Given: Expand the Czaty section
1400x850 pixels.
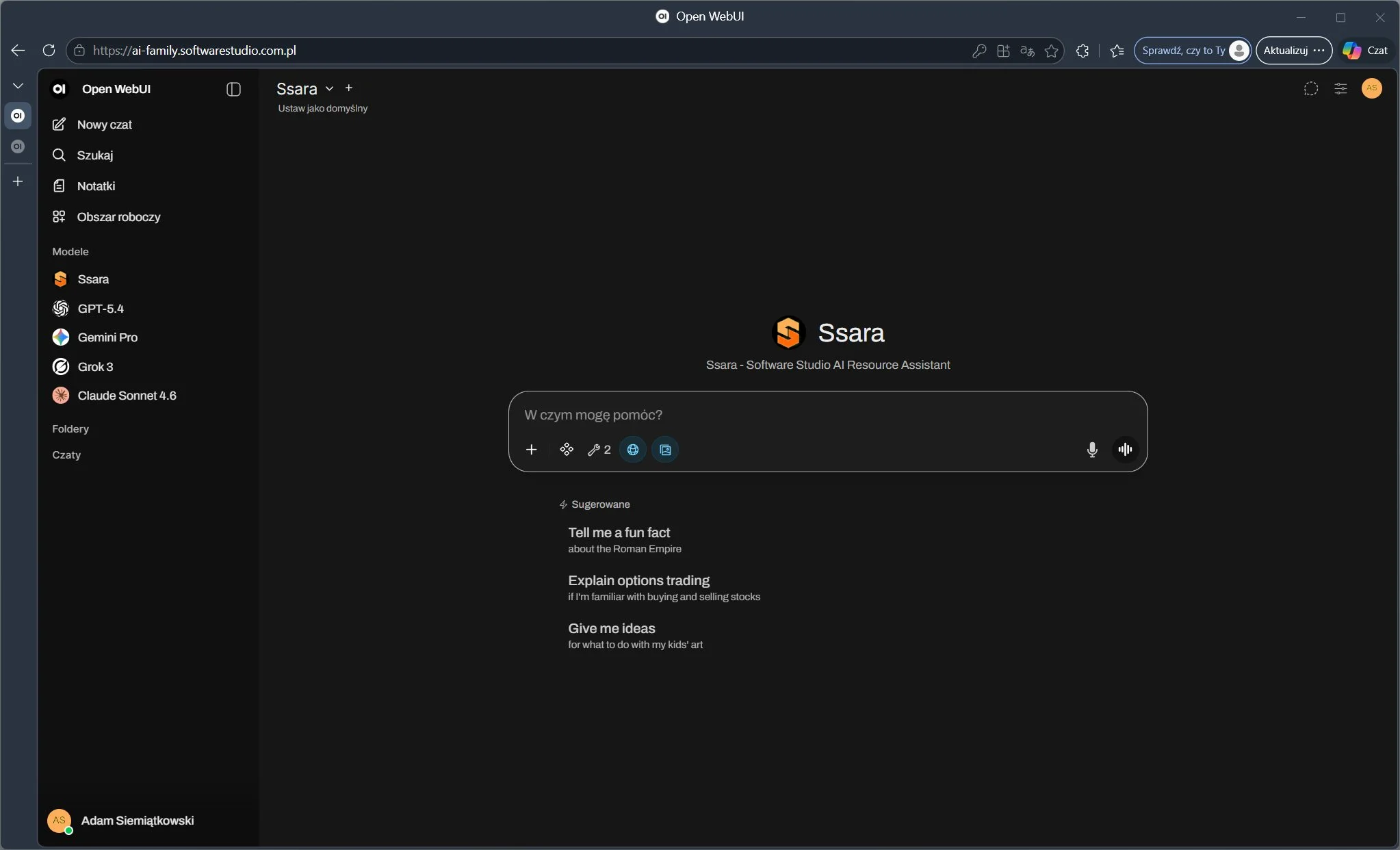Looking at the screenshot, I should (x=66, y=455).
